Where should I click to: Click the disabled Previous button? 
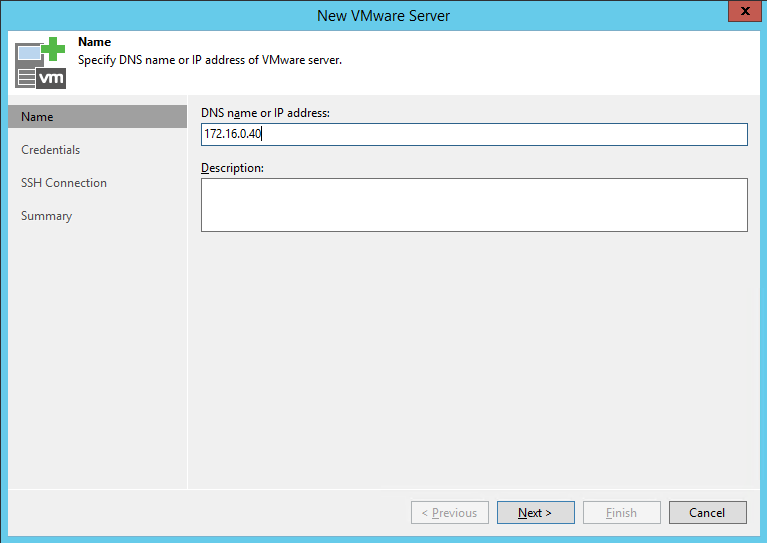[450, 512]
